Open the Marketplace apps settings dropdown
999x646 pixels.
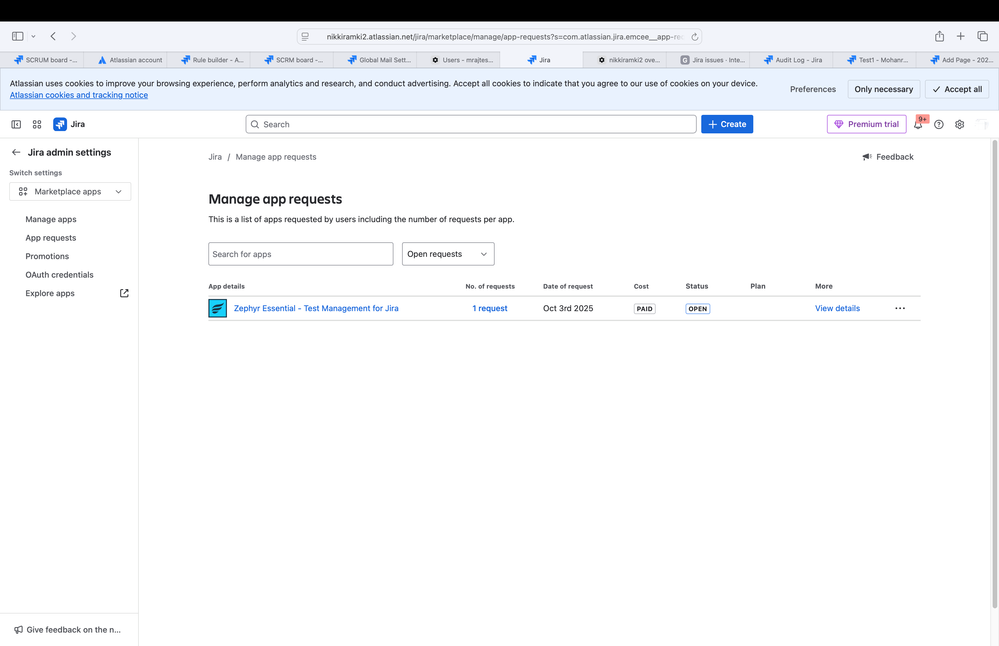coord(70,191)
